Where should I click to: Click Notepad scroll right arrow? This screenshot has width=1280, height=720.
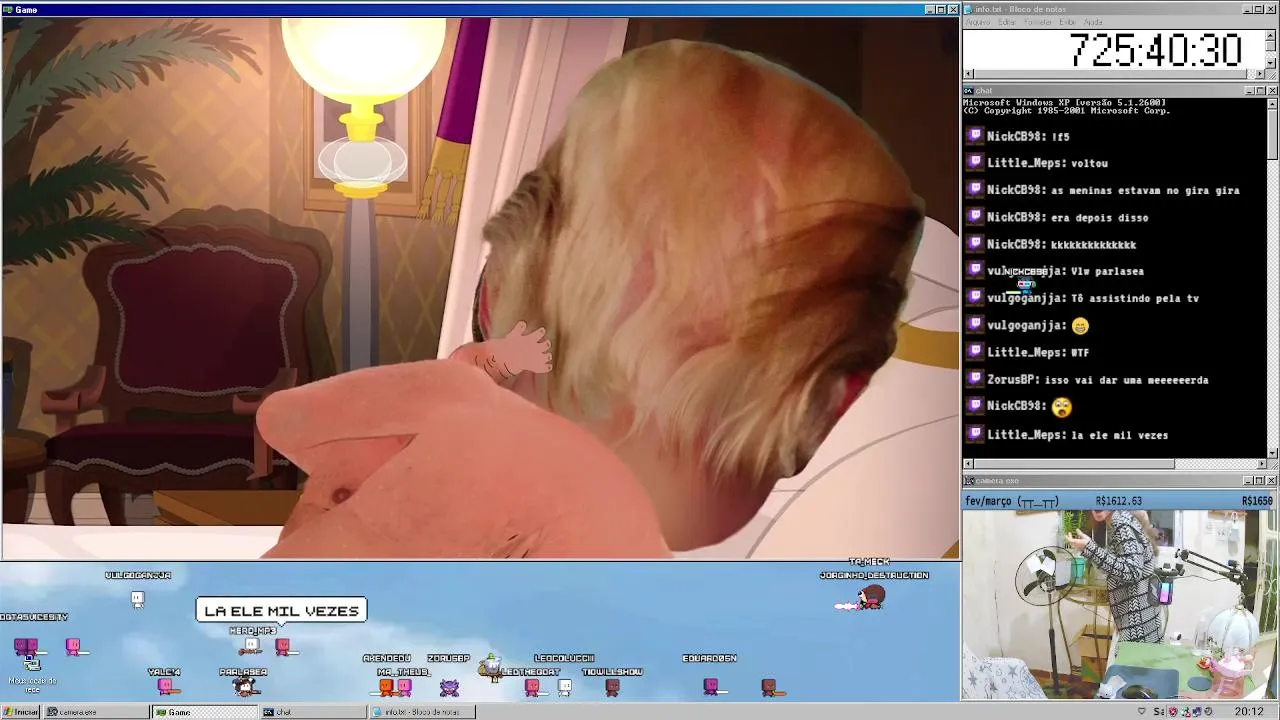pyautogui.click(x=1261, y=74)
